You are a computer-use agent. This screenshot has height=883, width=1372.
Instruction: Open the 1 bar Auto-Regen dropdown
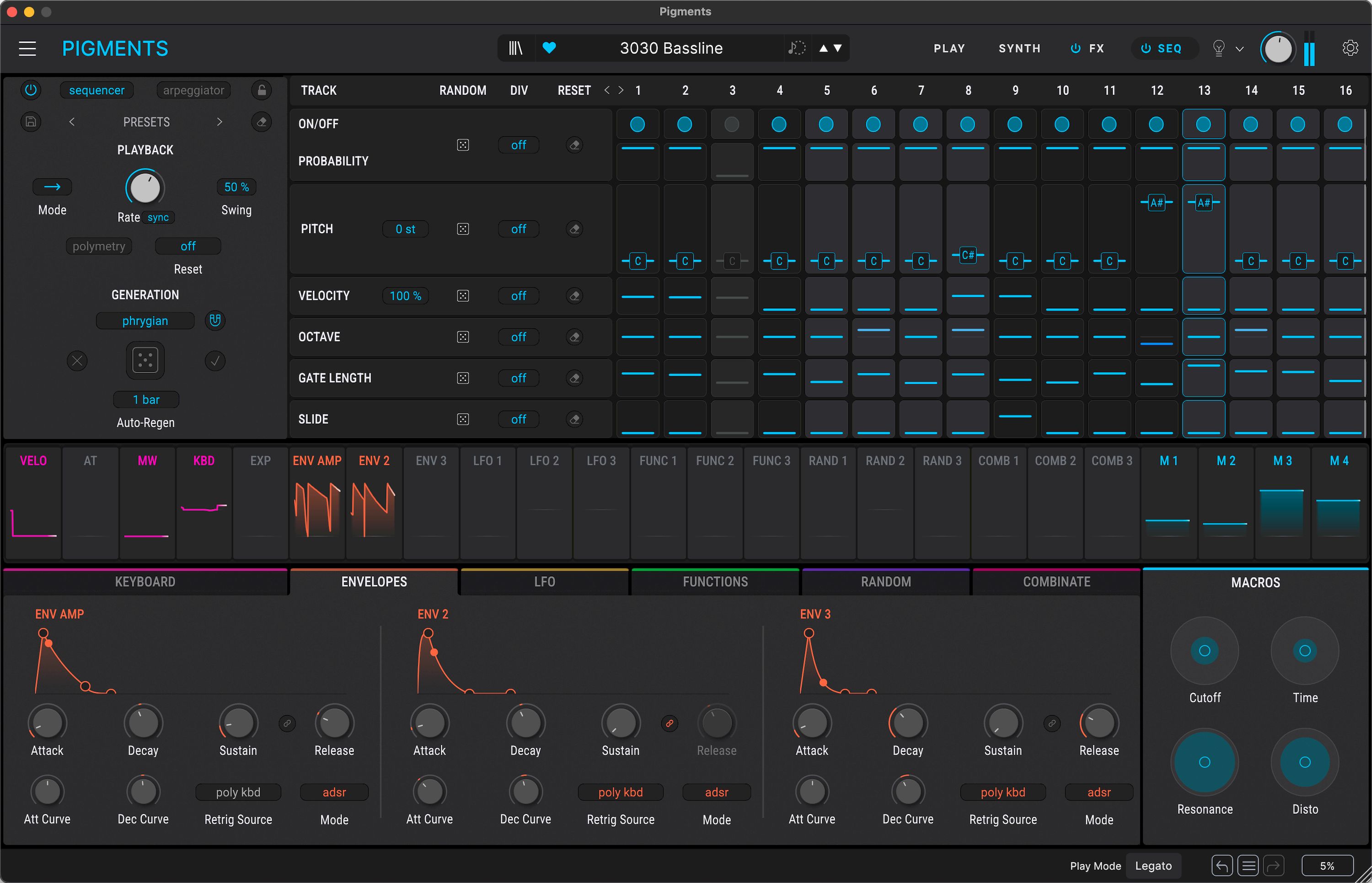(x=145, y=400)
